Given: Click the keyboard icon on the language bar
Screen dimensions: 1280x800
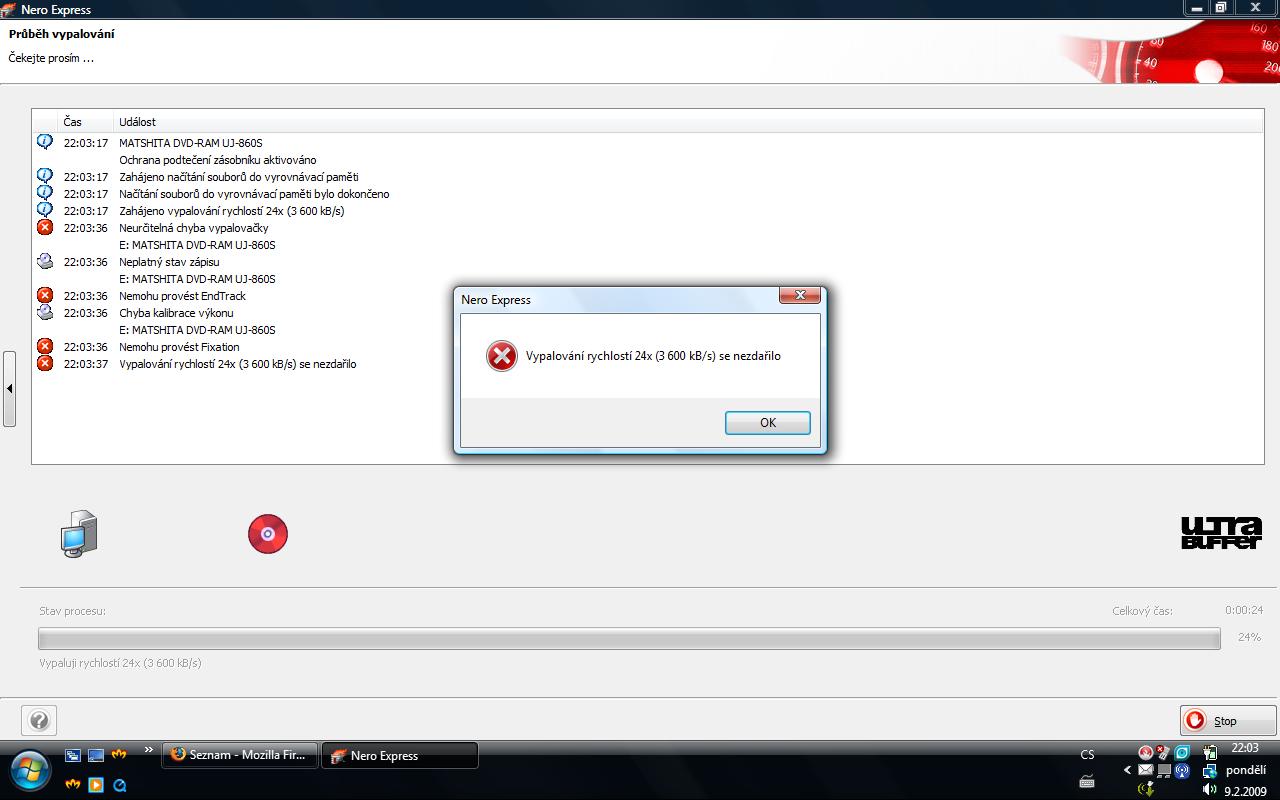Looking at the screenshot, I should 1087,781.
